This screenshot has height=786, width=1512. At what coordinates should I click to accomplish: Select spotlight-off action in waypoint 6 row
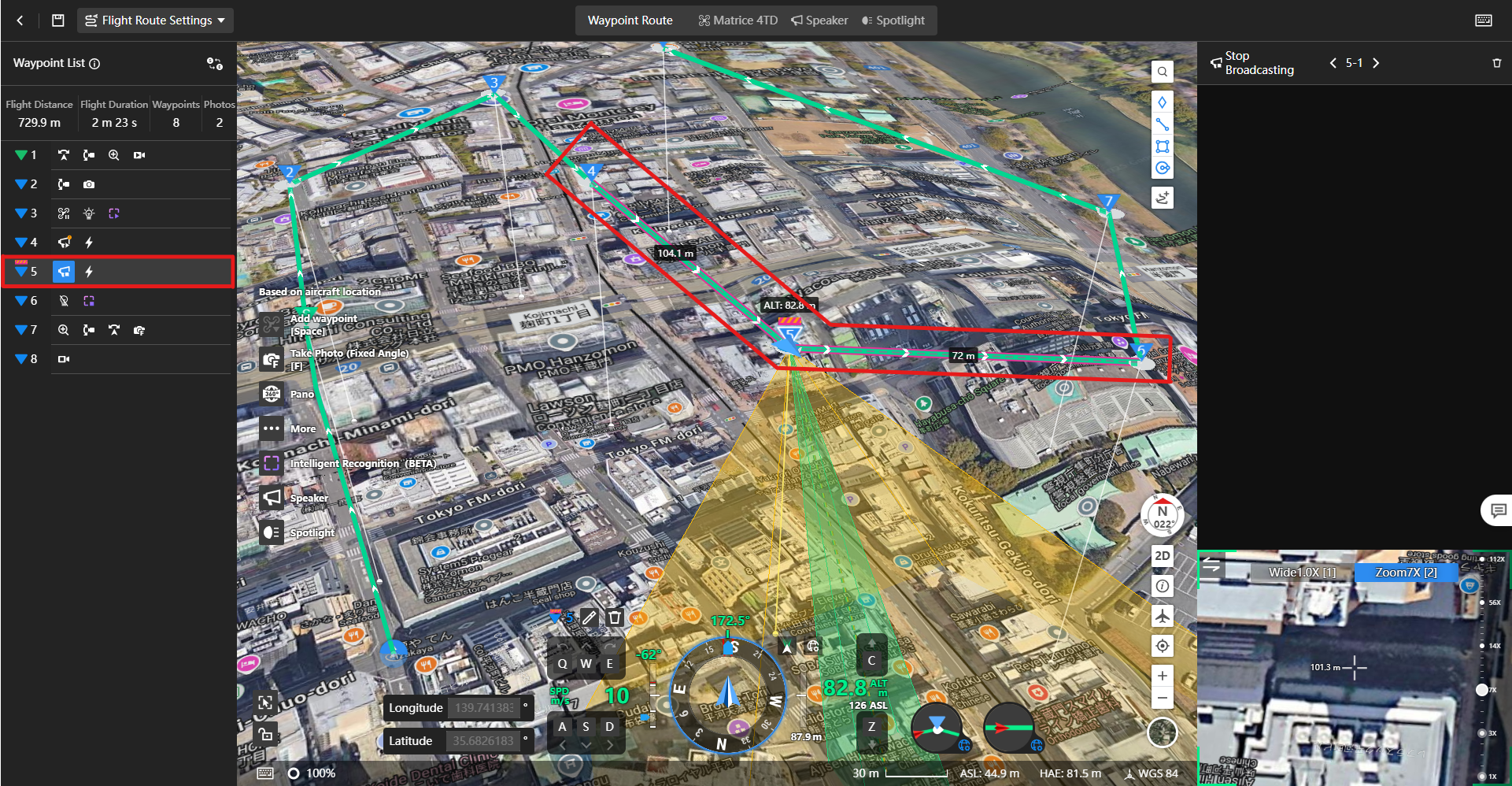(x=64, y=301)
